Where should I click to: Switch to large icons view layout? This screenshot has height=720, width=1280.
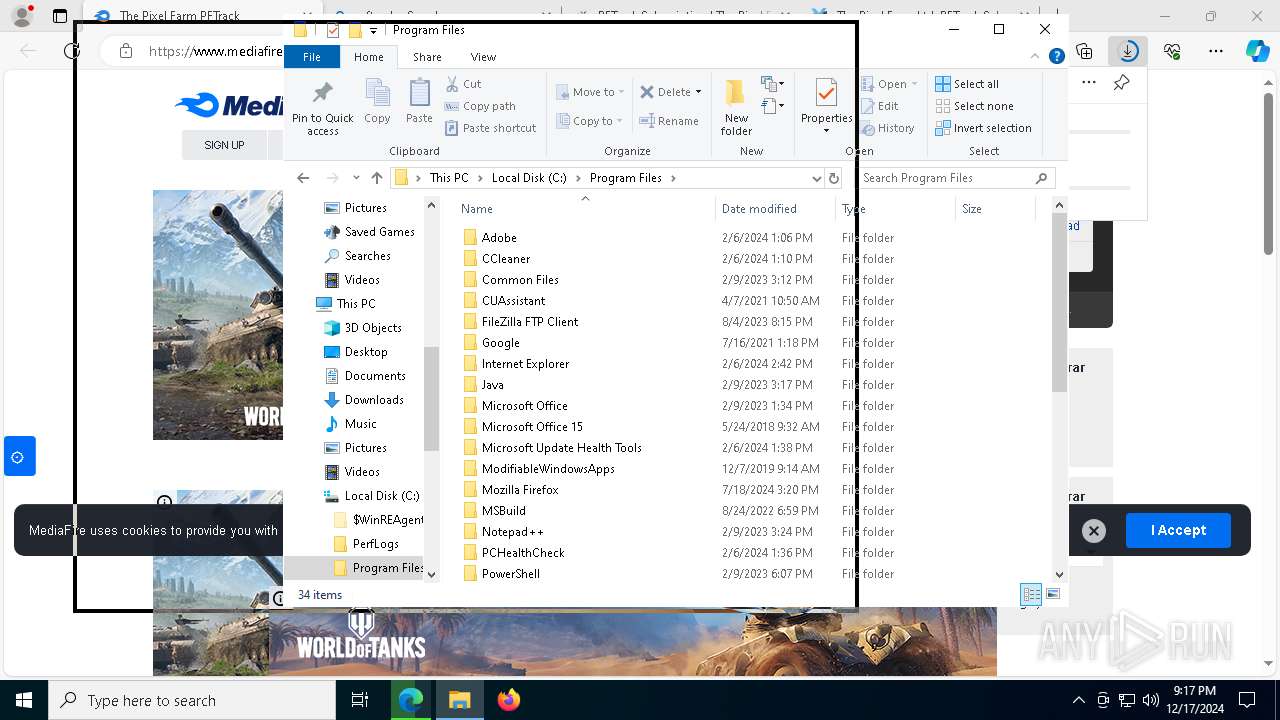point(1053,594)
